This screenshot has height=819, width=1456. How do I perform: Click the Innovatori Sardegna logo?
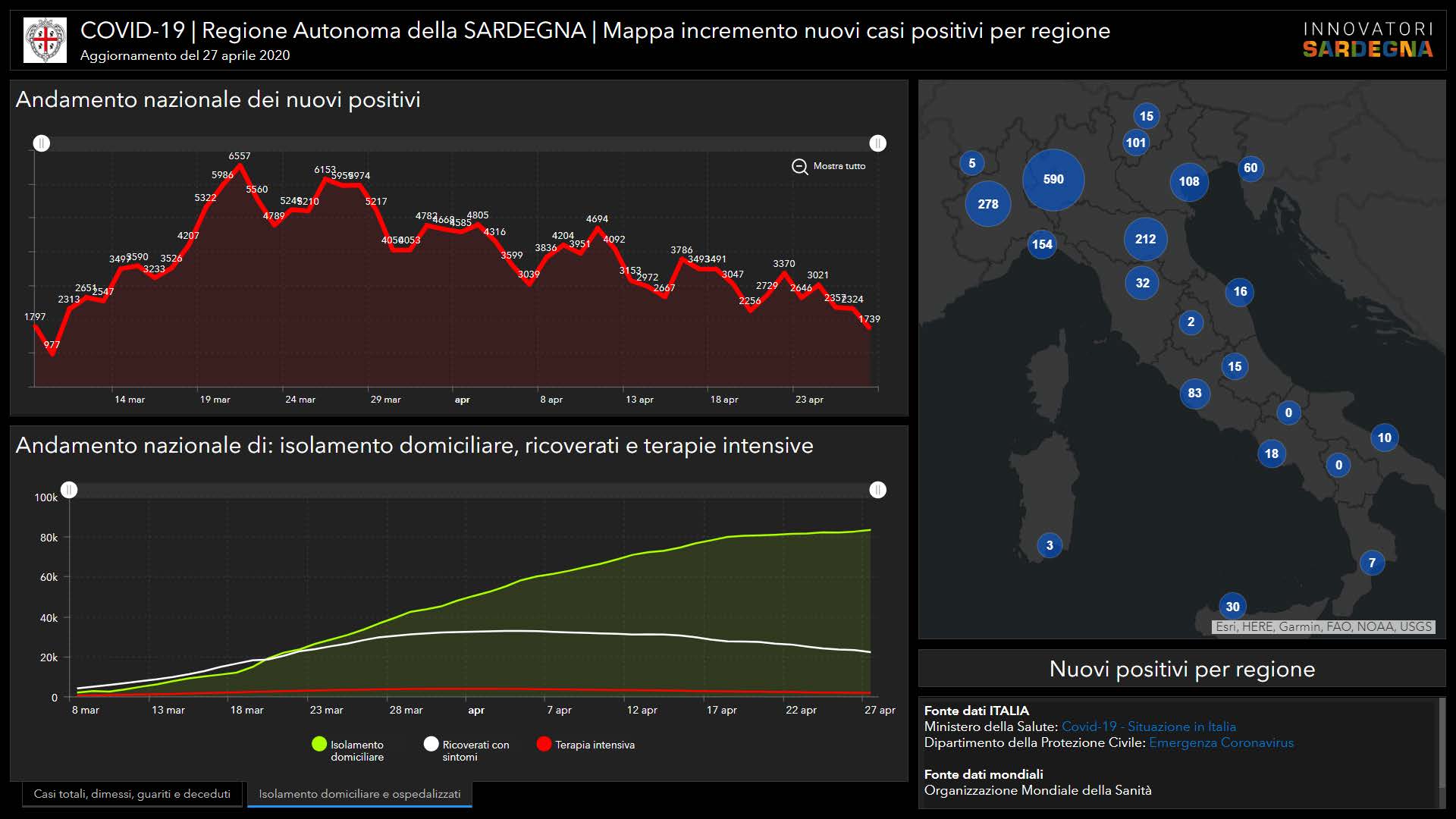tap(1367, 39)
